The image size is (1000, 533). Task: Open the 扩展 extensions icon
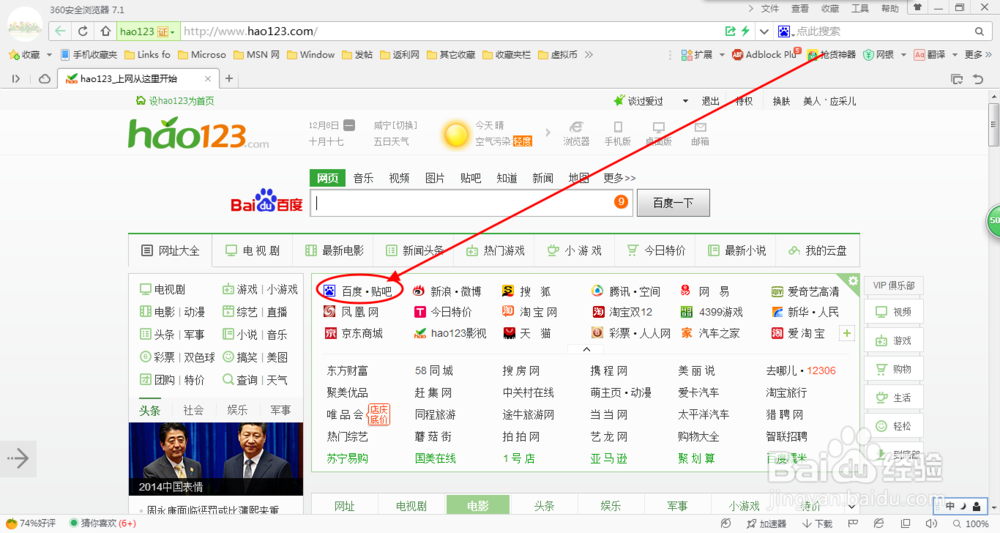tap(686, 55)
